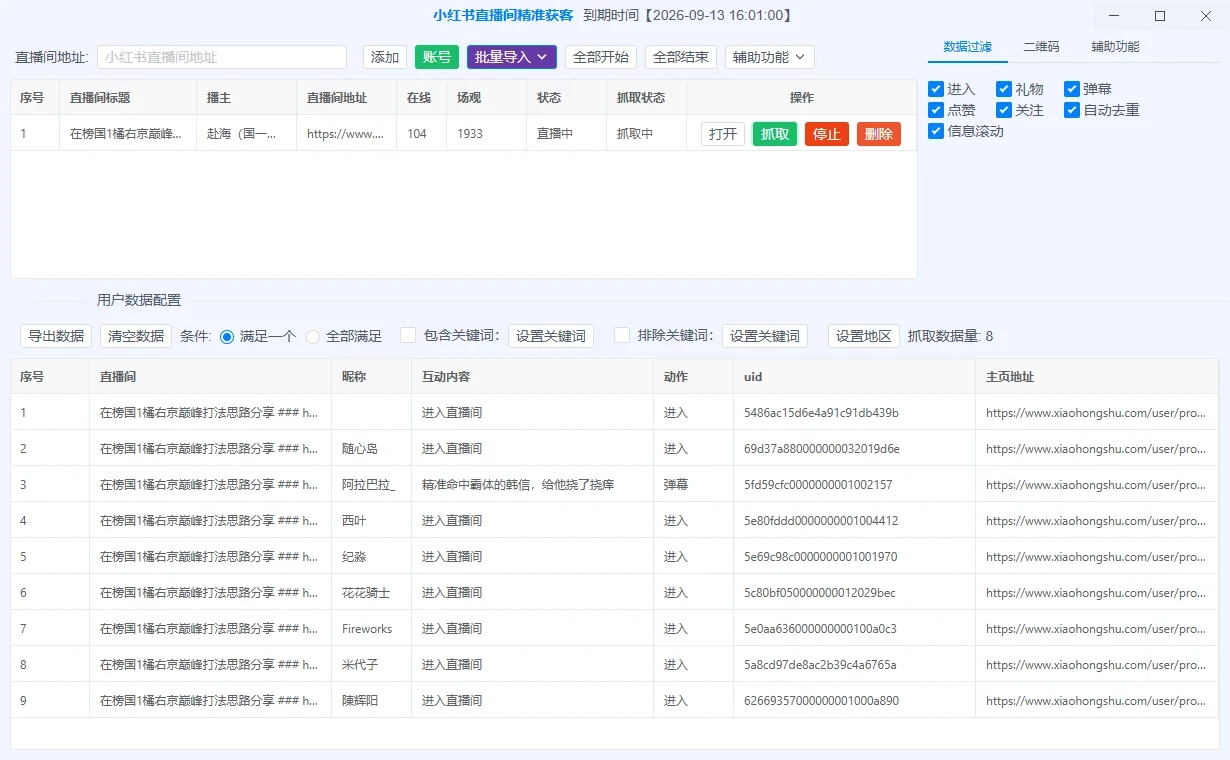Select the row with nickname 西叶
Screen dimensions: 1230x760
tap(614, 521)
